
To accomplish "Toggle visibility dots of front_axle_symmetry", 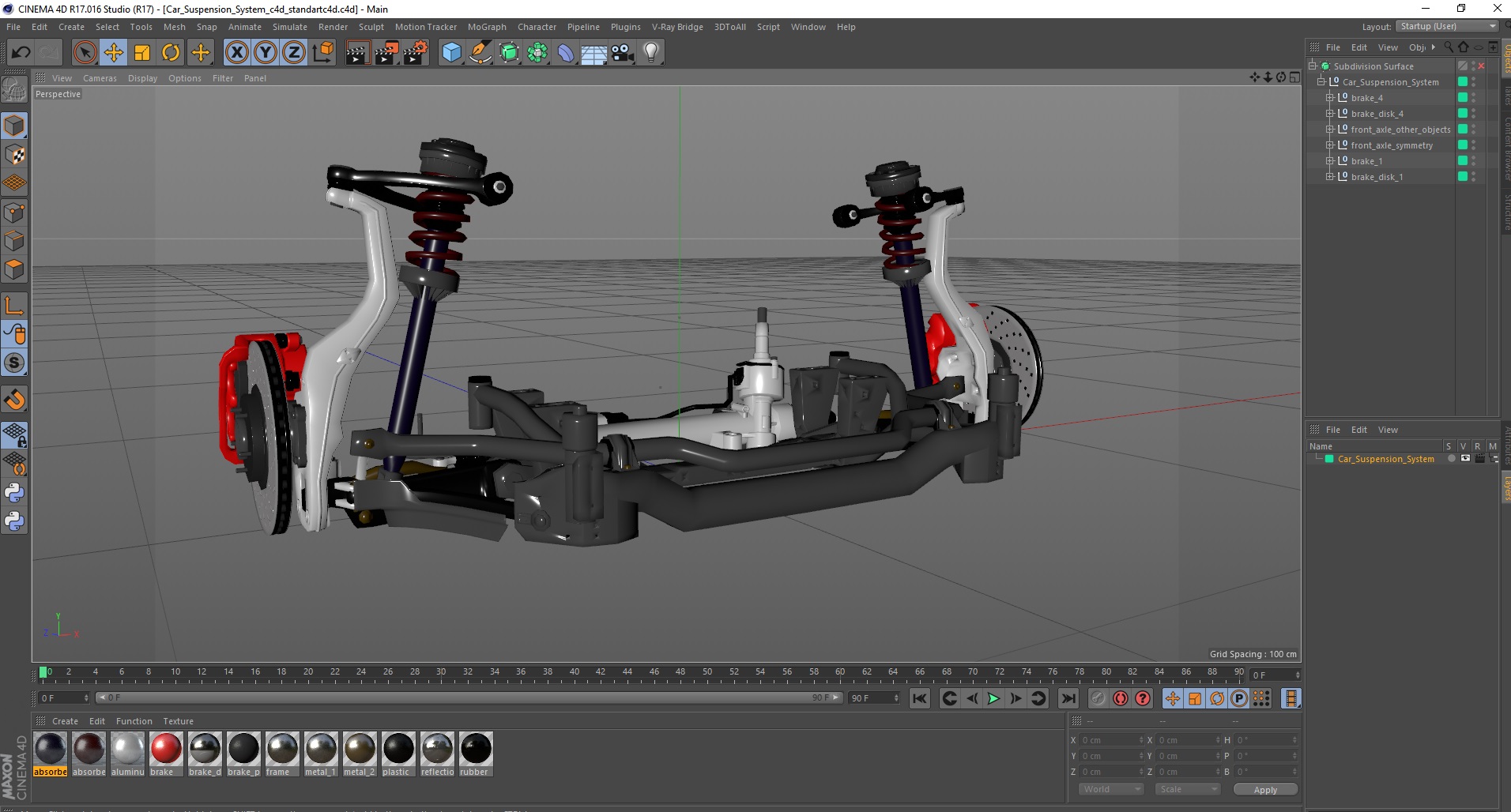I will (x=1474, y=145).
